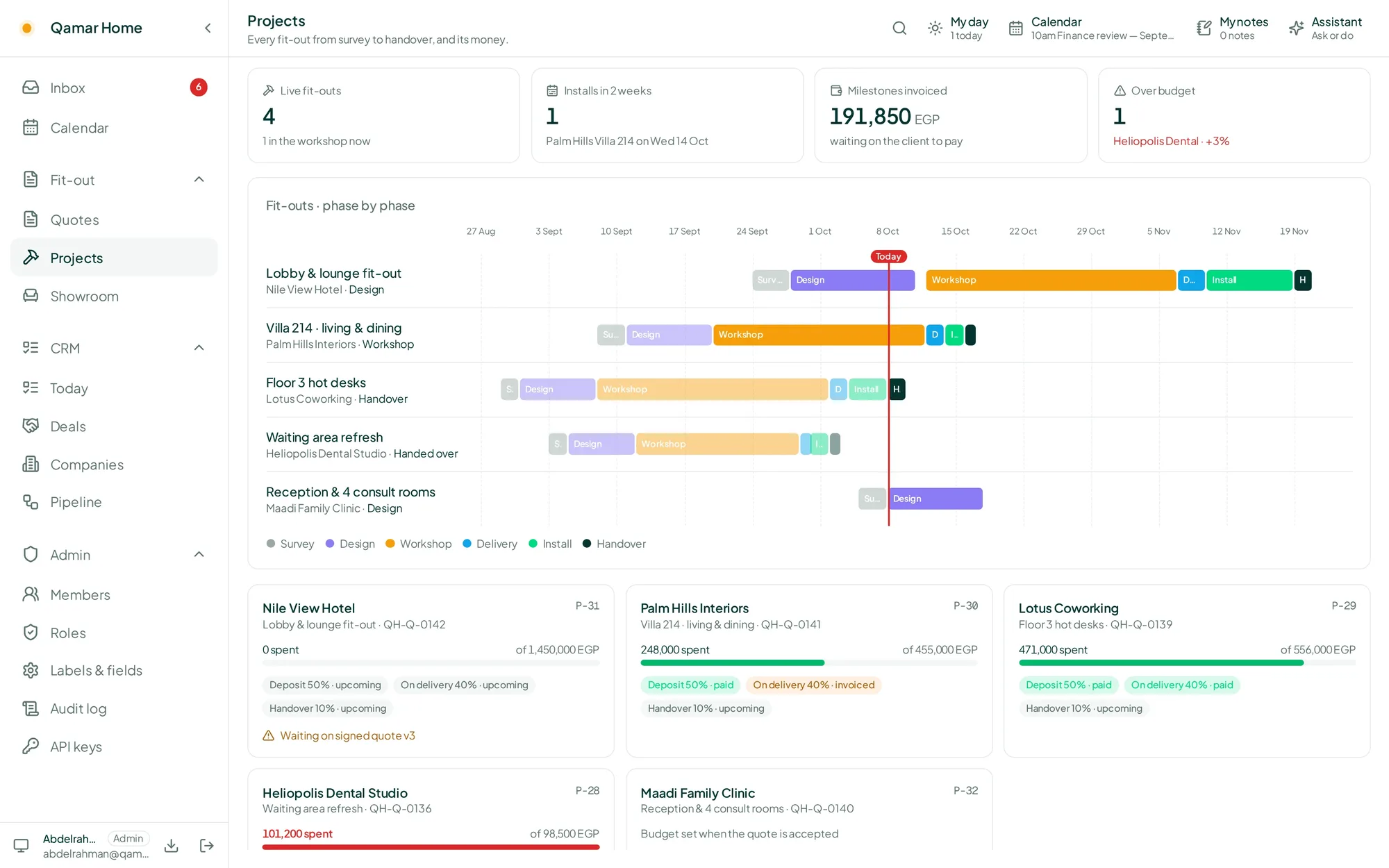Image resolution: width=1389 pixels, height=868 pixels.
Task: Open the Calendar widget in top bar
Action: [1092, 28]
